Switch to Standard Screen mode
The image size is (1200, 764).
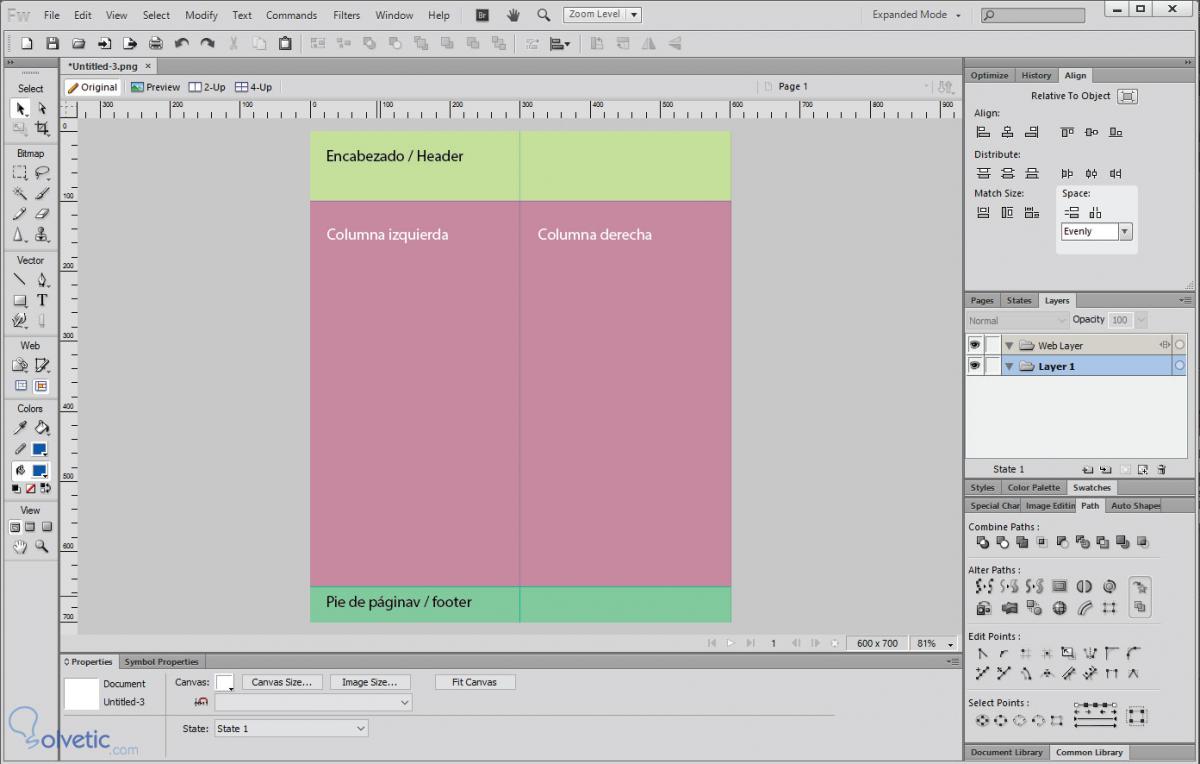click(15, 527)
